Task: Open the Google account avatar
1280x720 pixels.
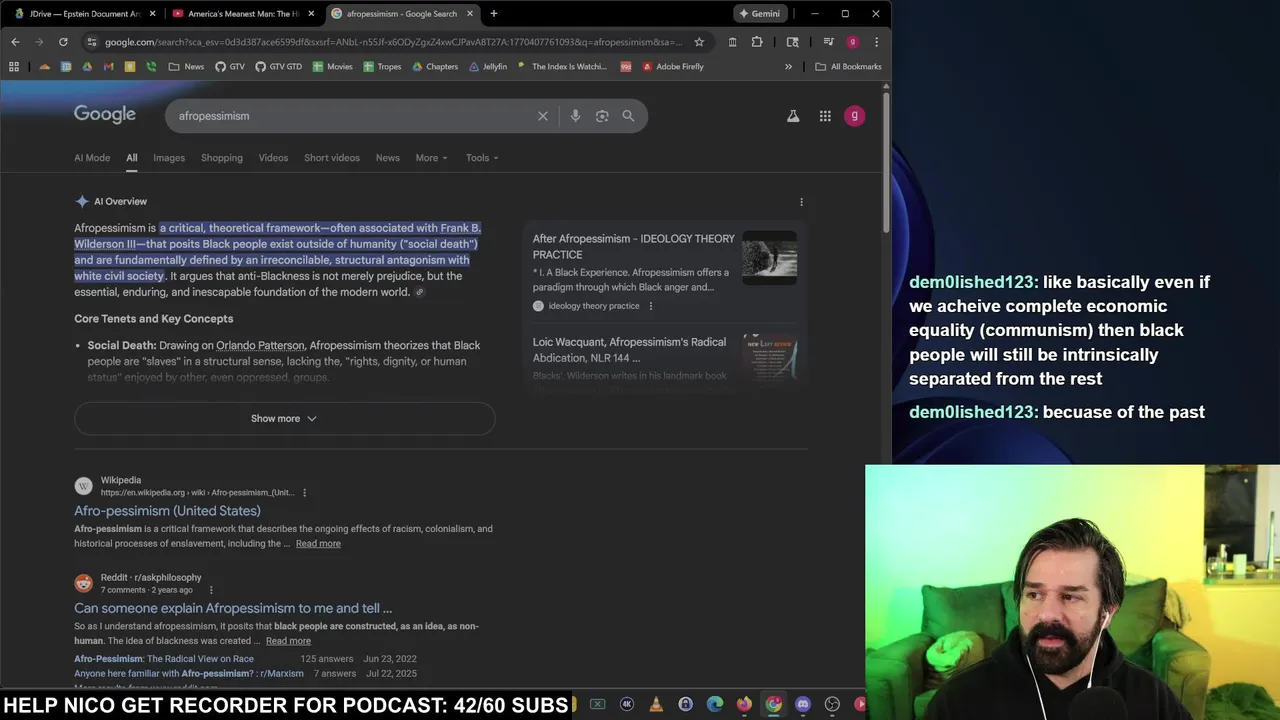Action: (854, 116)
